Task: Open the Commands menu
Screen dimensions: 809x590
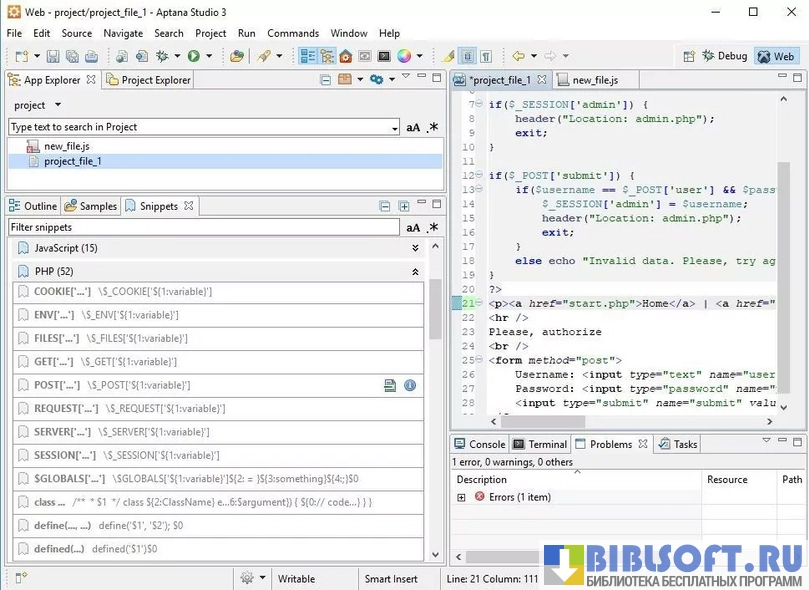Action: pyautogui.click(x=293, y=33)
